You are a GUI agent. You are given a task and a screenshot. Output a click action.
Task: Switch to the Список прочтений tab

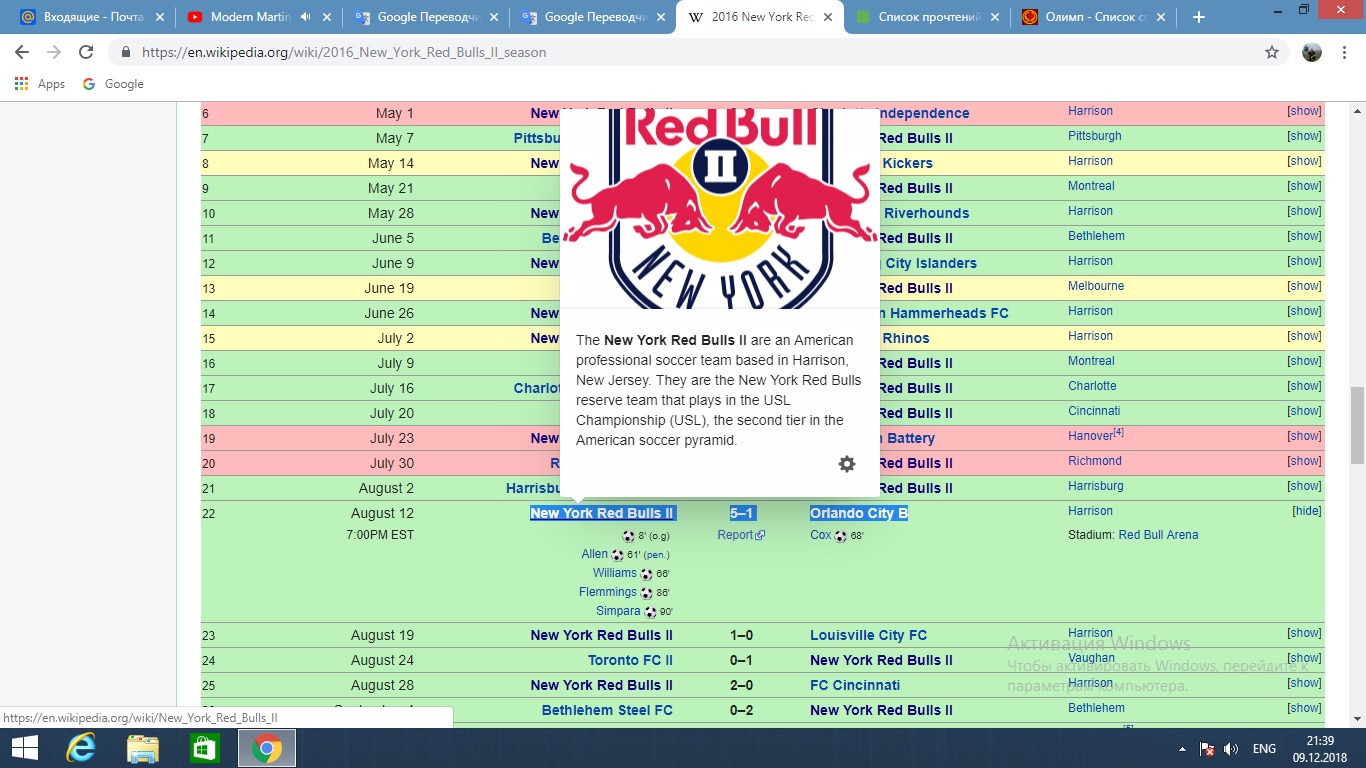click(x=925, y=17)
